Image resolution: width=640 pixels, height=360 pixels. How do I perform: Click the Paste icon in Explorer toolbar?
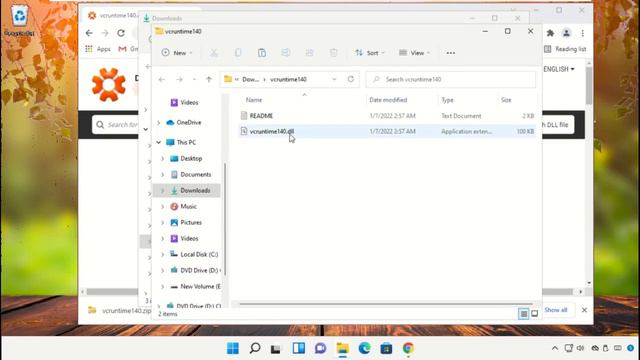pyautogui.click(x=262, y=53)
